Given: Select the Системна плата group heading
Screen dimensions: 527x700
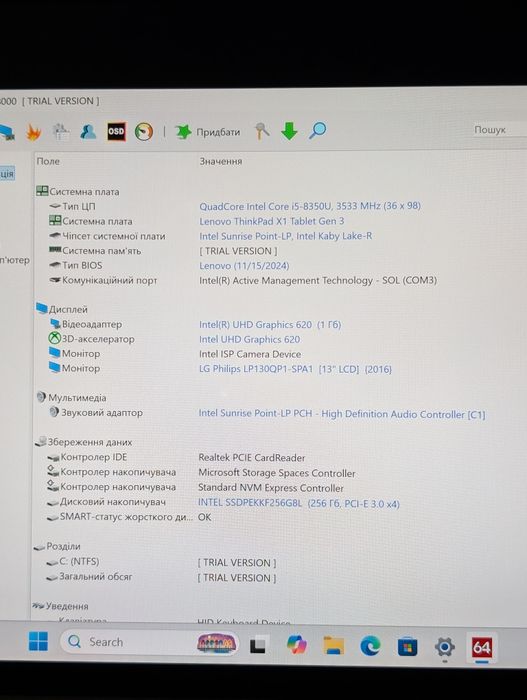Looking at the screenshot, I should pos(78,192).
